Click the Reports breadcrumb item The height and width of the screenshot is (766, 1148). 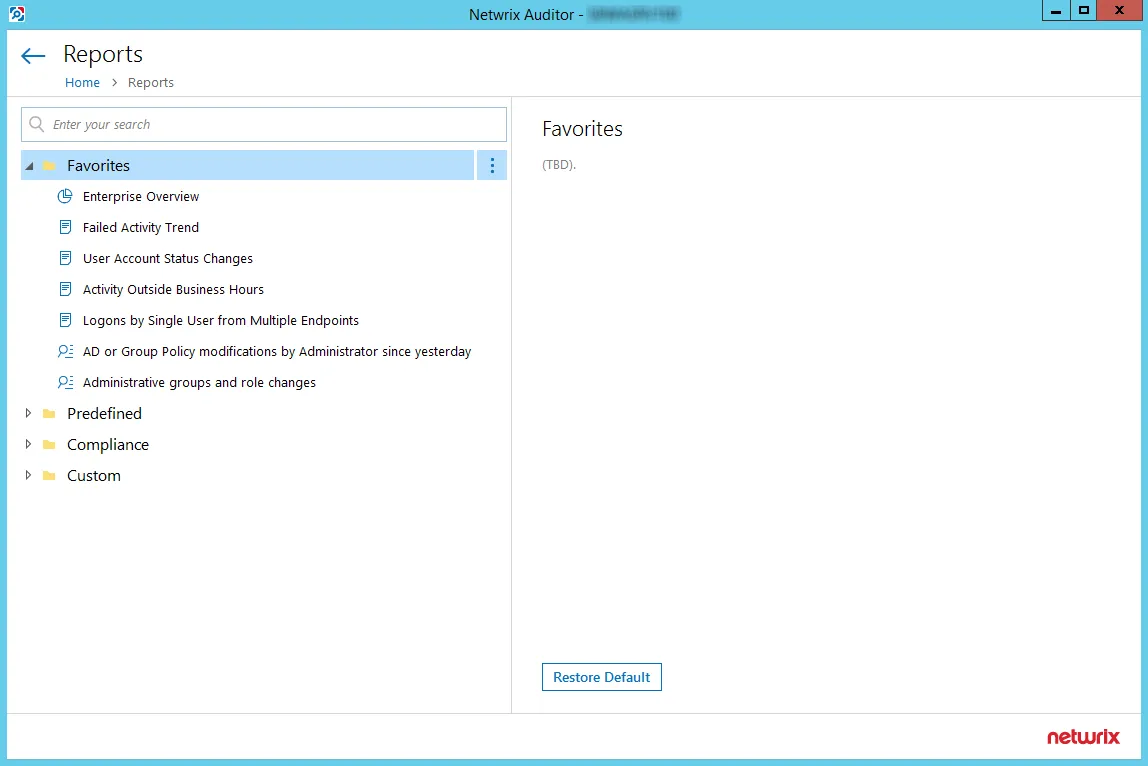point(151,83)
